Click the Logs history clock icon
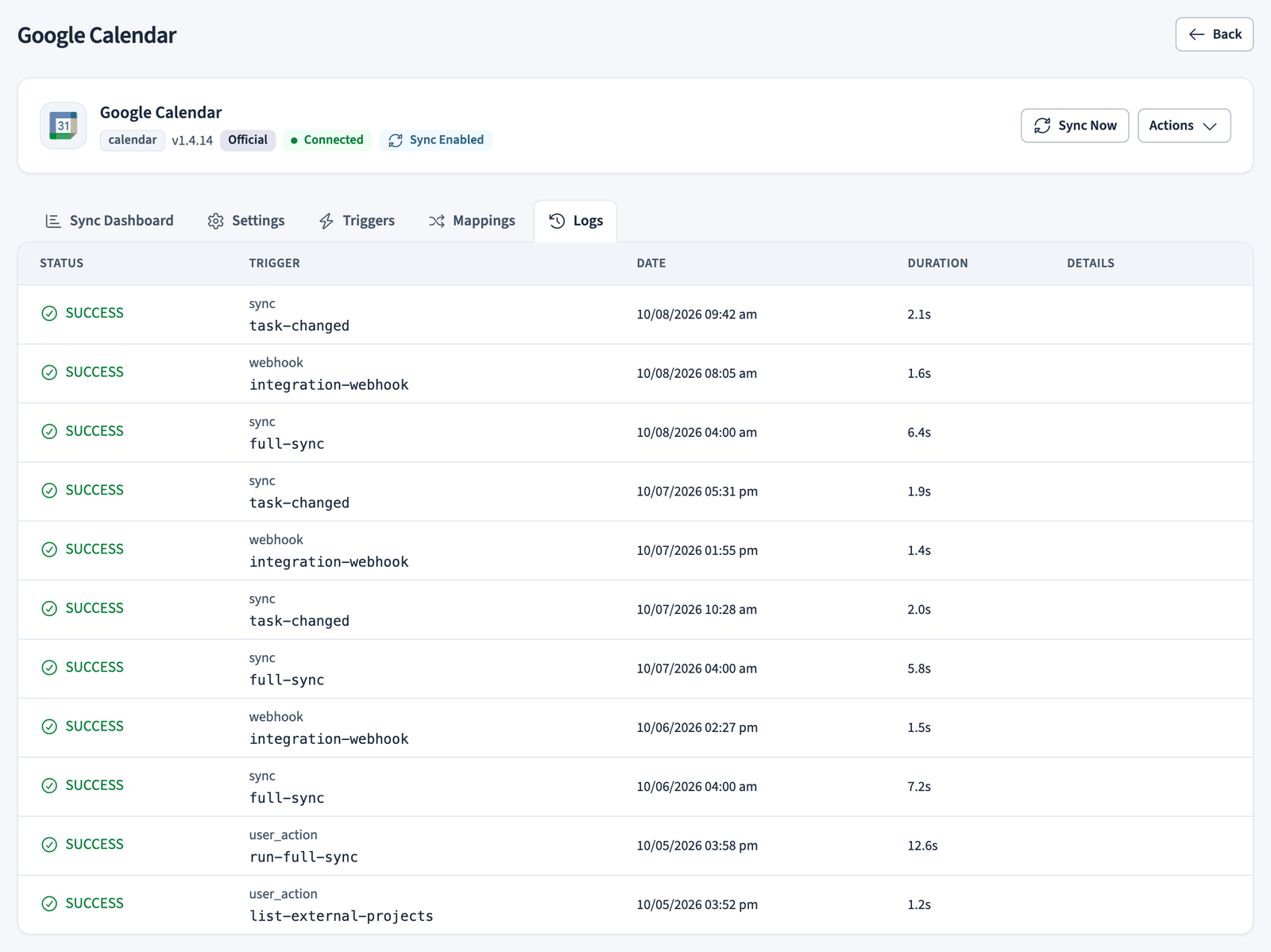Image resolution: width=1271 pixels, height=952 pixels. pyautogui.click(x=557, y=221)
